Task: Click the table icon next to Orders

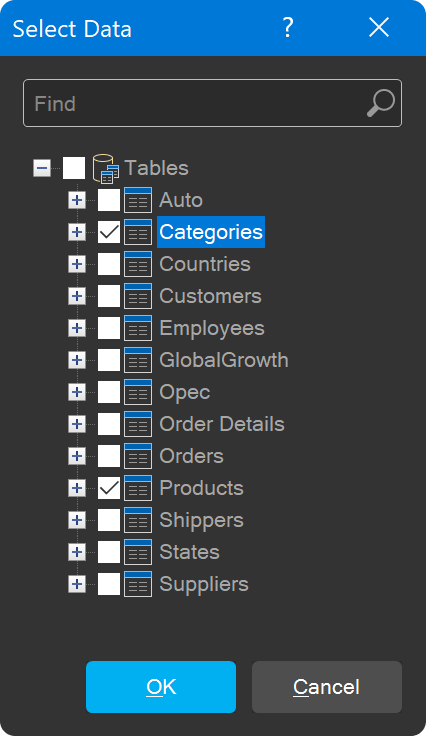Action: 138,456
